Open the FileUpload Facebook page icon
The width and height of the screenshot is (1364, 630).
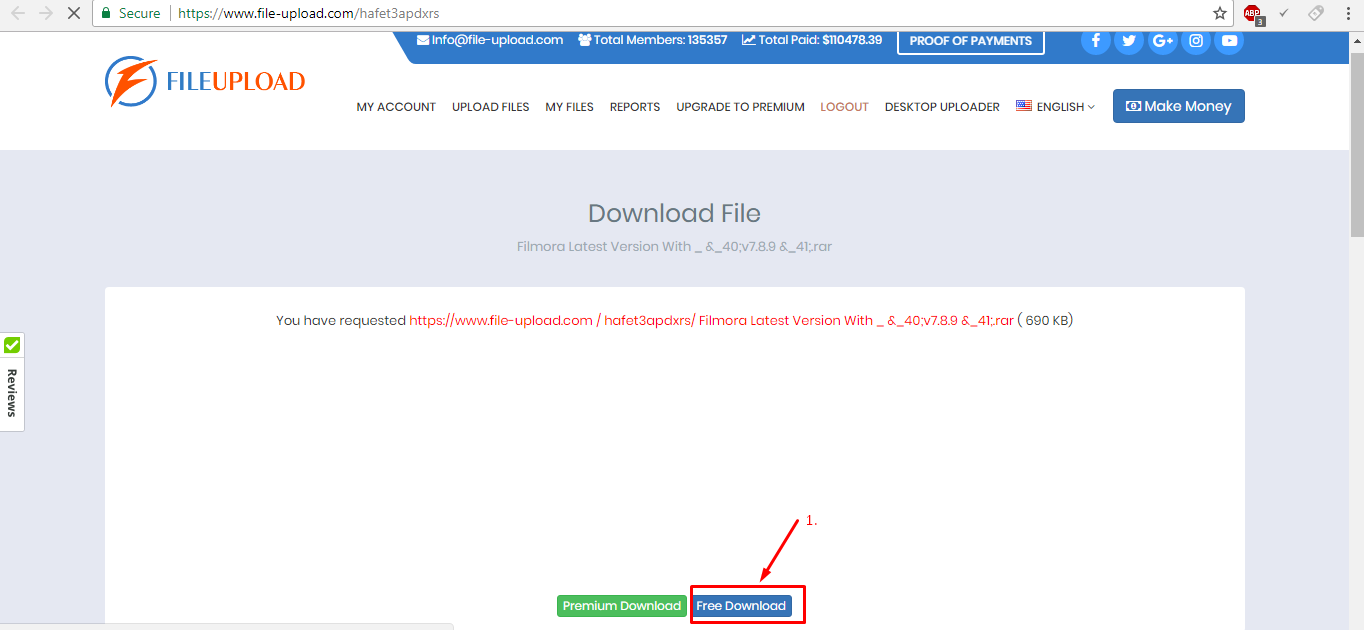pos(1096,41)
